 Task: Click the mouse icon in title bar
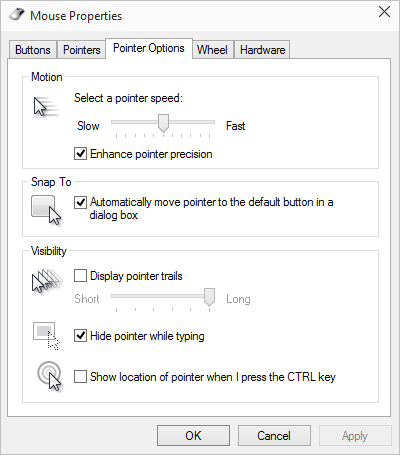tap(17, 15)
